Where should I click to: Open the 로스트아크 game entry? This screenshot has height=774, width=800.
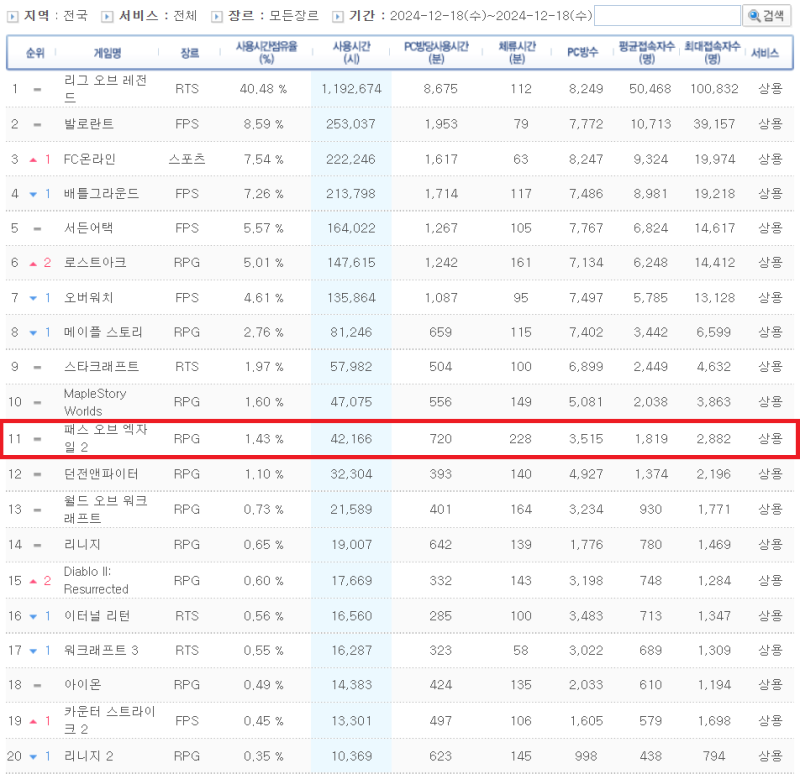95,263
